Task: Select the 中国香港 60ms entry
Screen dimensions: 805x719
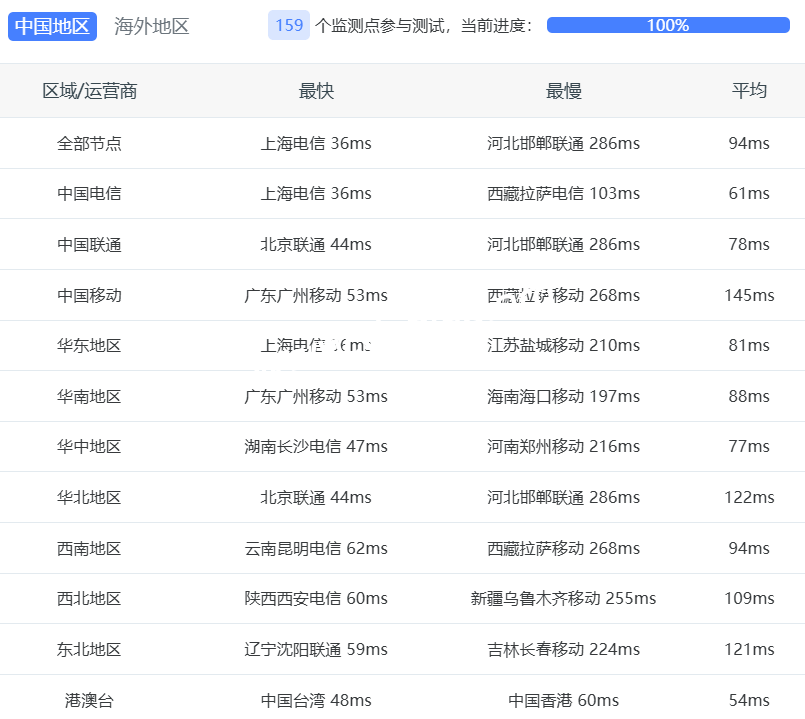Action: click(563, 700)
